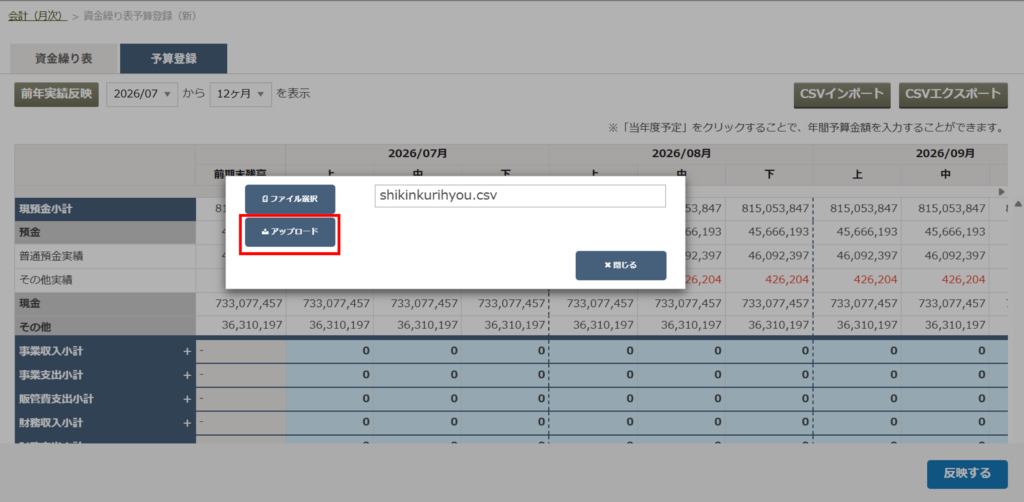Viewport: 1024px width, 502px height.
Task: Close the upload dialog with 閉じる
Action: pyautogui.click(x=620, y=266)
